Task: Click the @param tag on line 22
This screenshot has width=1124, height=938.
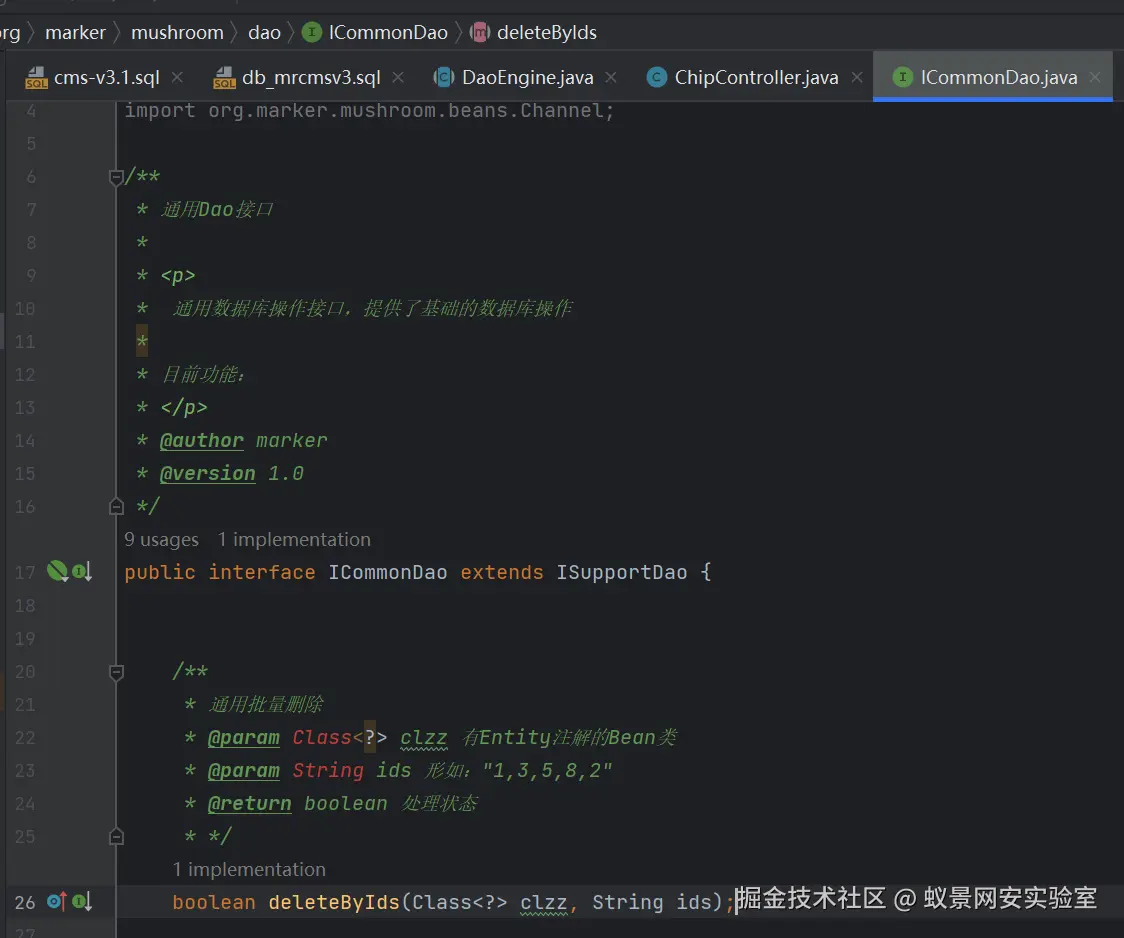Action: (244, 737)
